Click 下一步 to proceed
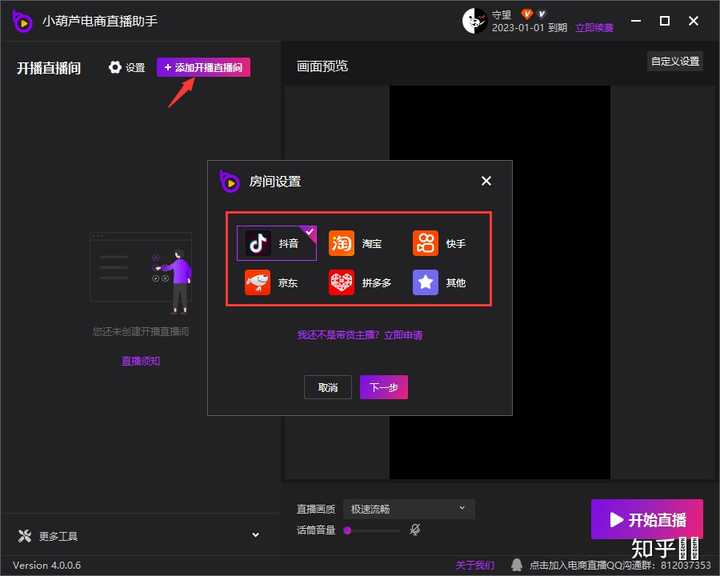The width and height of the screenshot is (720, 576). [x=384, y=387]
